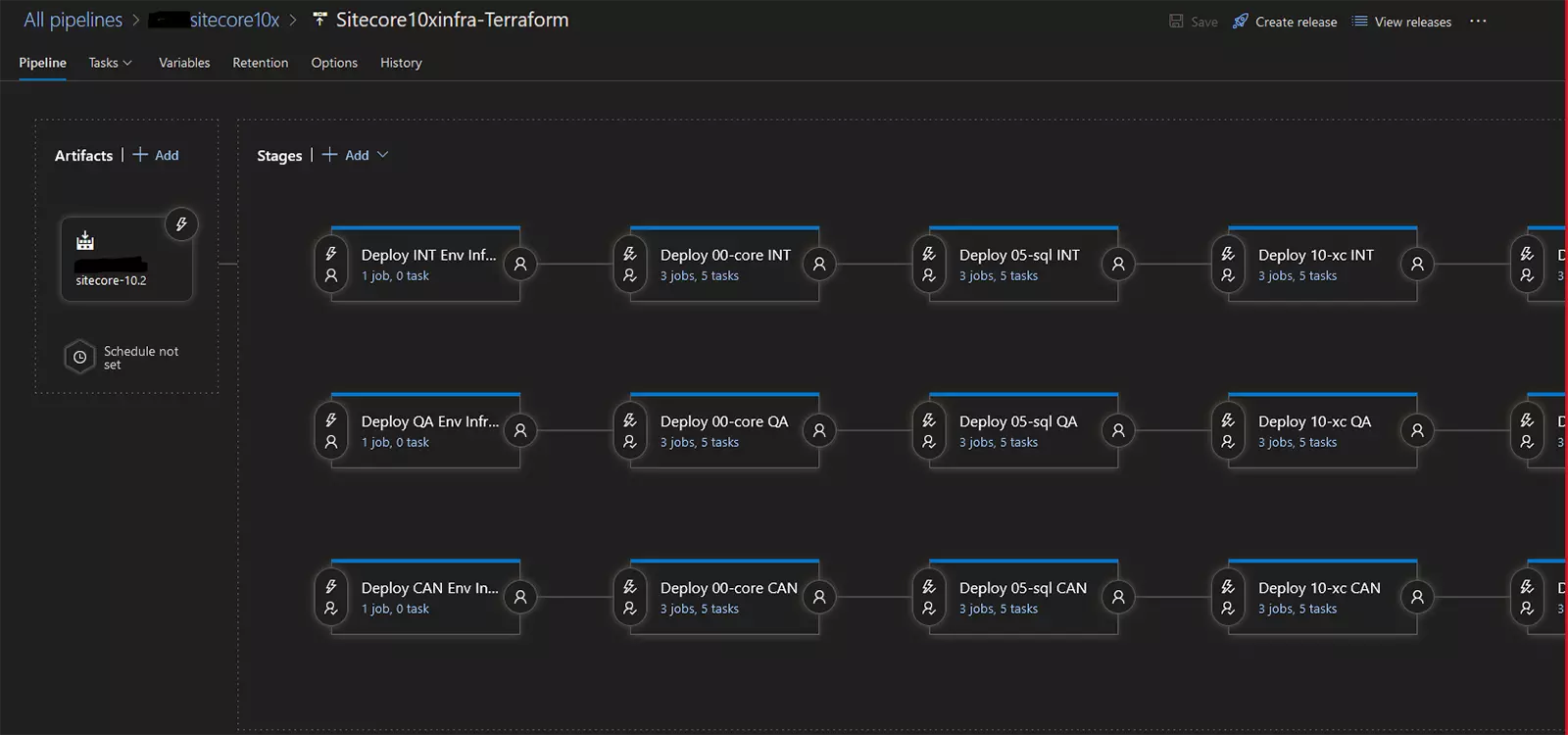Select the Deploy 05-sql CAN stage name
Image resolution: width=1568 pixels, height=735 pixels.
pos(1023,588)
